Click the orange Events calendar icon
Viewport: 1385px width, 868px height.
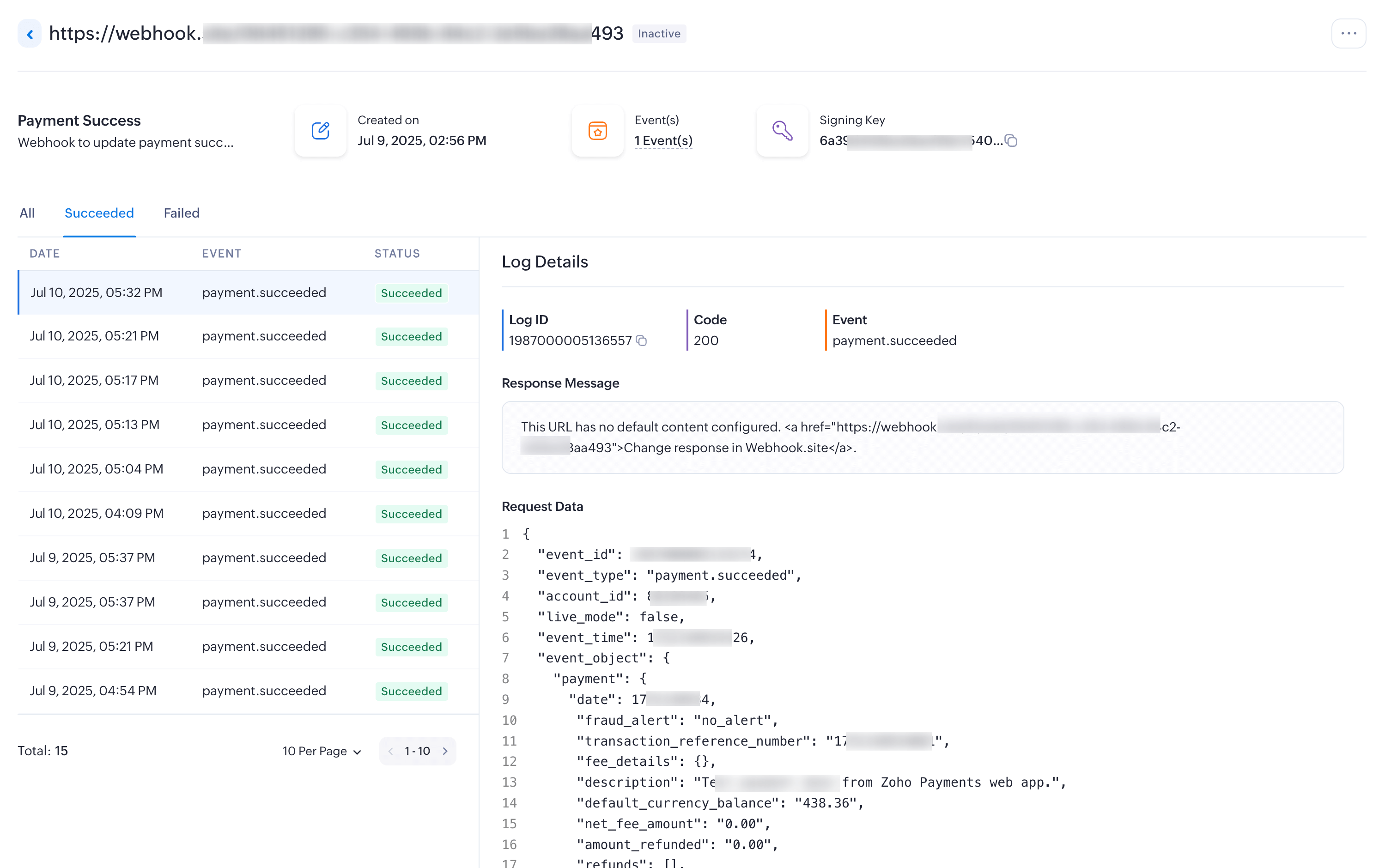click(597, 131)
